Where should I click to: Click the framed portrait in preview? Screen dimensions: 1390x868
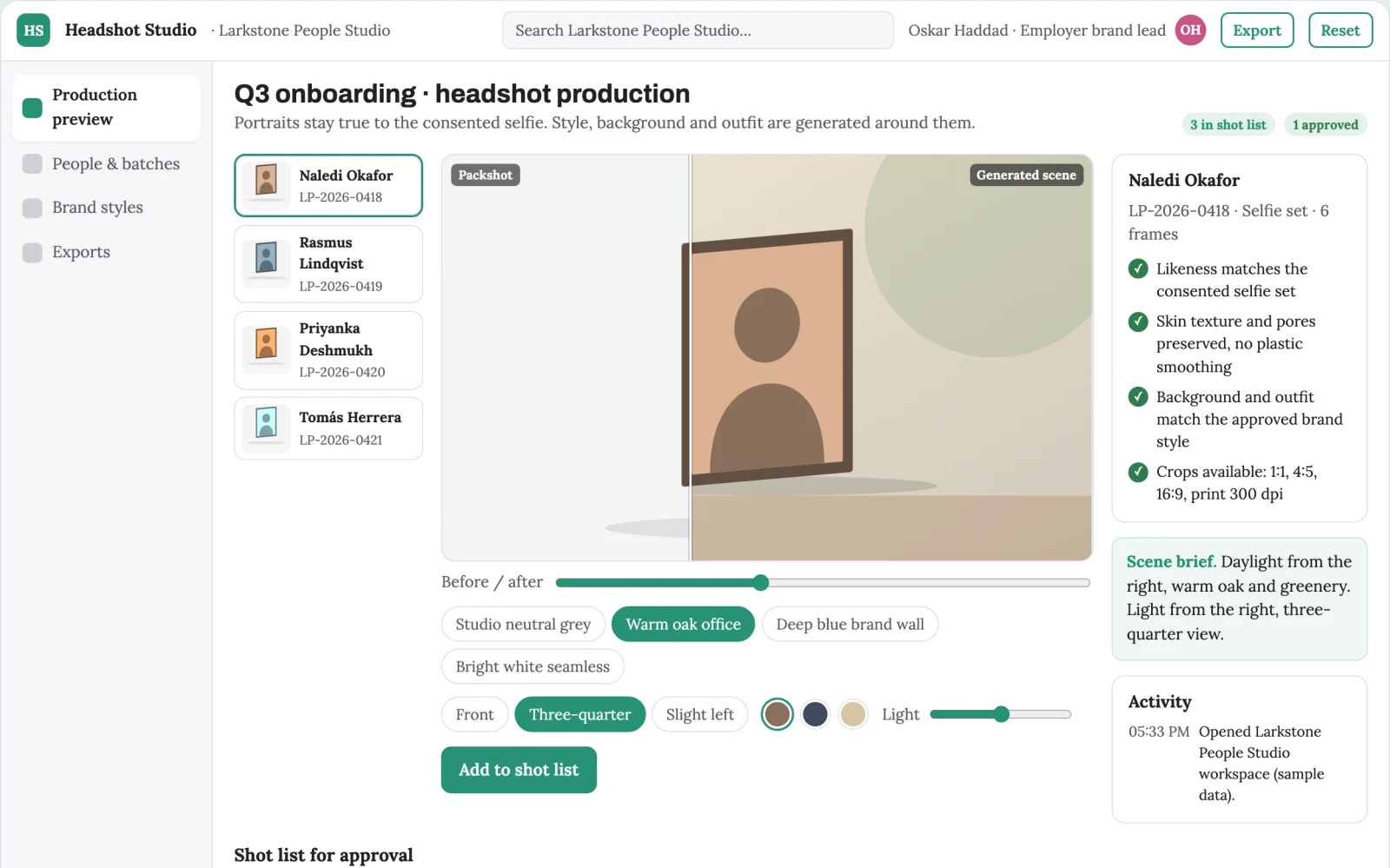[768, 358]
